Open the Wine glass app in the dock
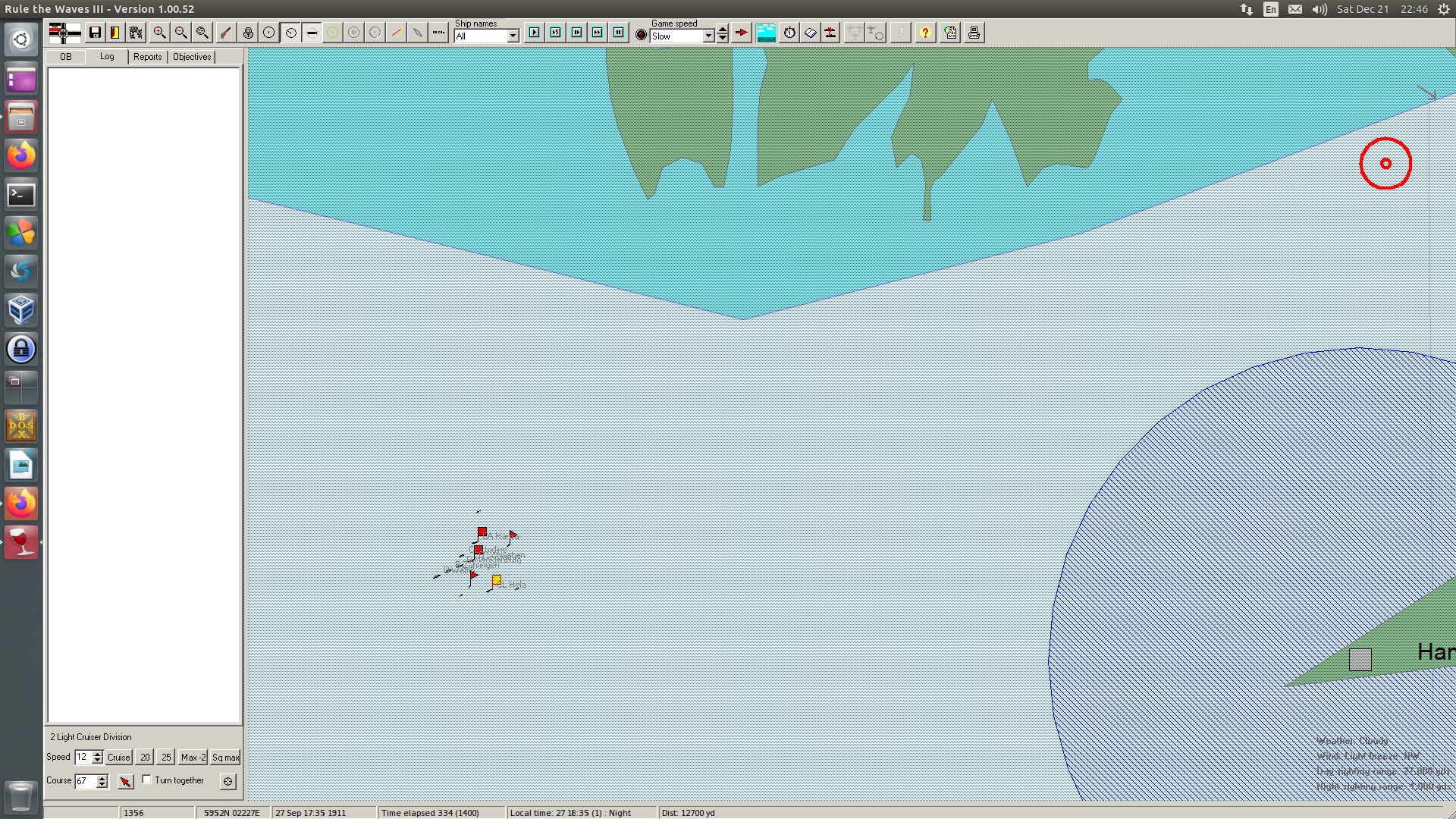Image resolution: width=1456 pixels, height=819 pixels. point(21,542)
